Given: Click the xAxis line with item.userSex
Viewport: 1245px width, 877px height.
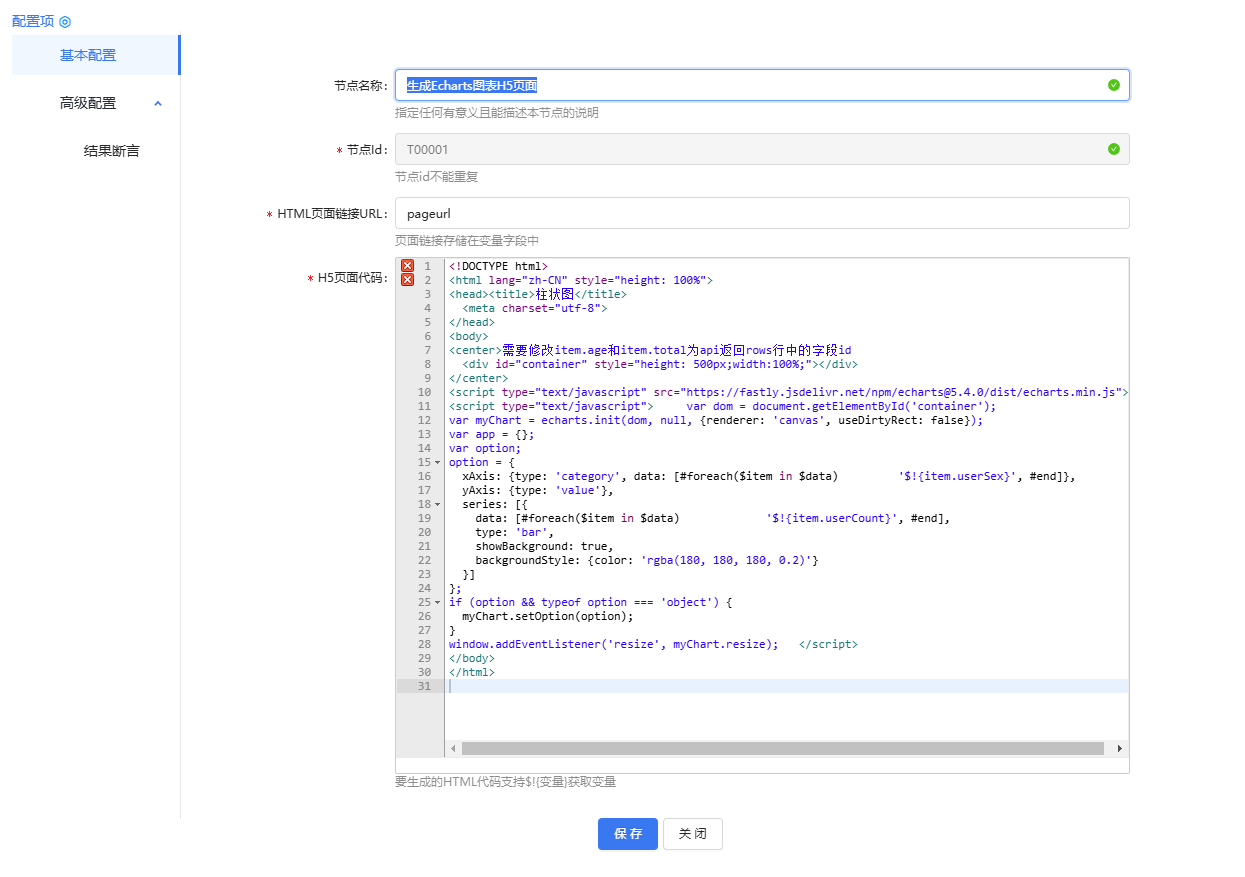Looking at the screenshot, I should [x=769, y=476].
